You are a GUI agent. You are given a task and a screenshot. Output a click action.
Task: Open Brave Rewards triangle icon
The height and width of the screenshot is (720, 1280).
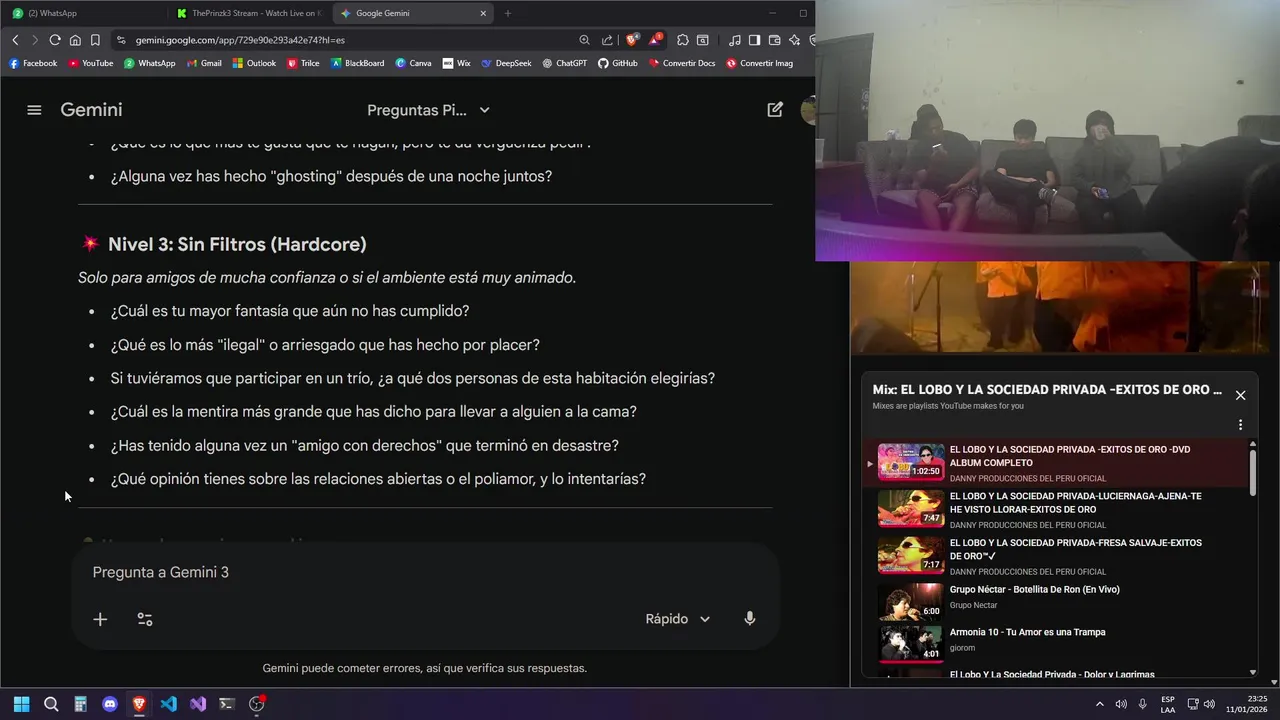(x=655, y=40)
